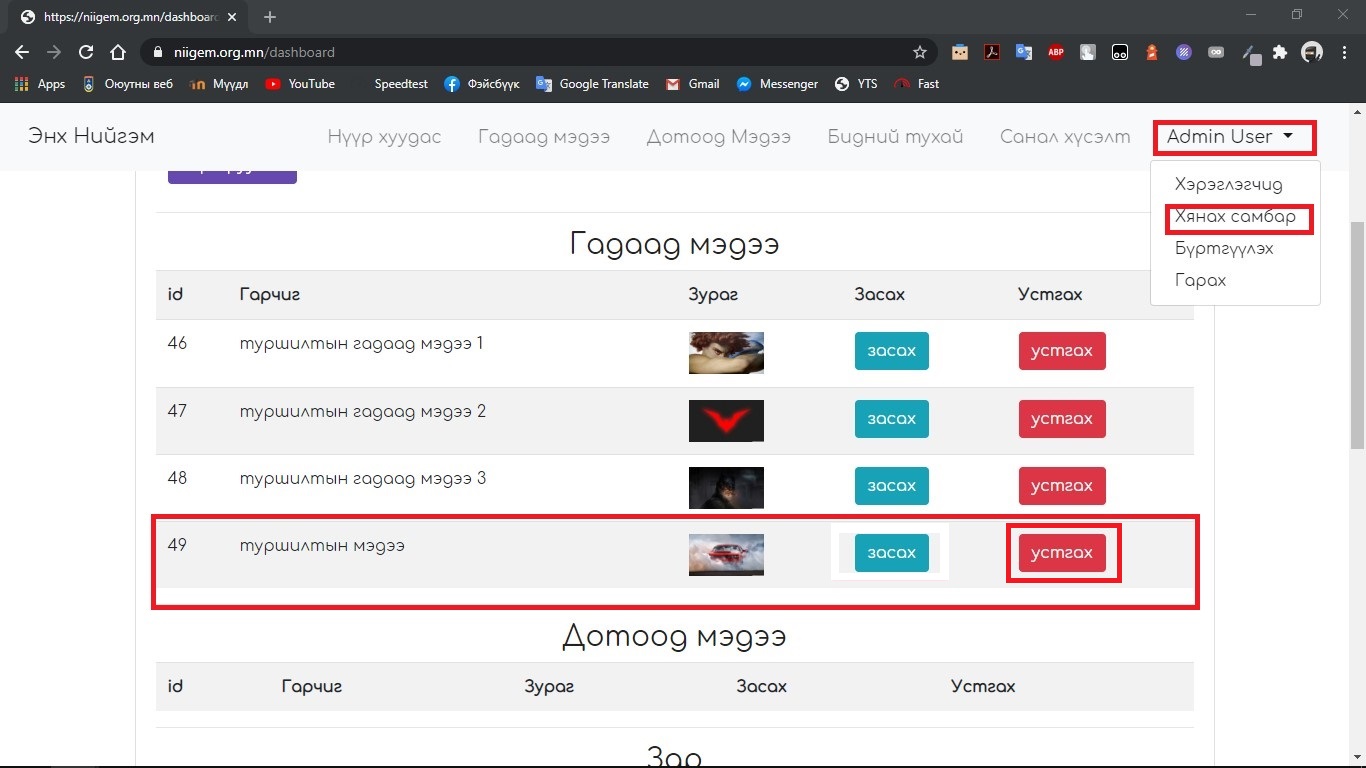The width and height of the screenshot is (1366, 768).
Task: Click the Adobe Acrobat extension icon
Action: (x=991, y=52)
